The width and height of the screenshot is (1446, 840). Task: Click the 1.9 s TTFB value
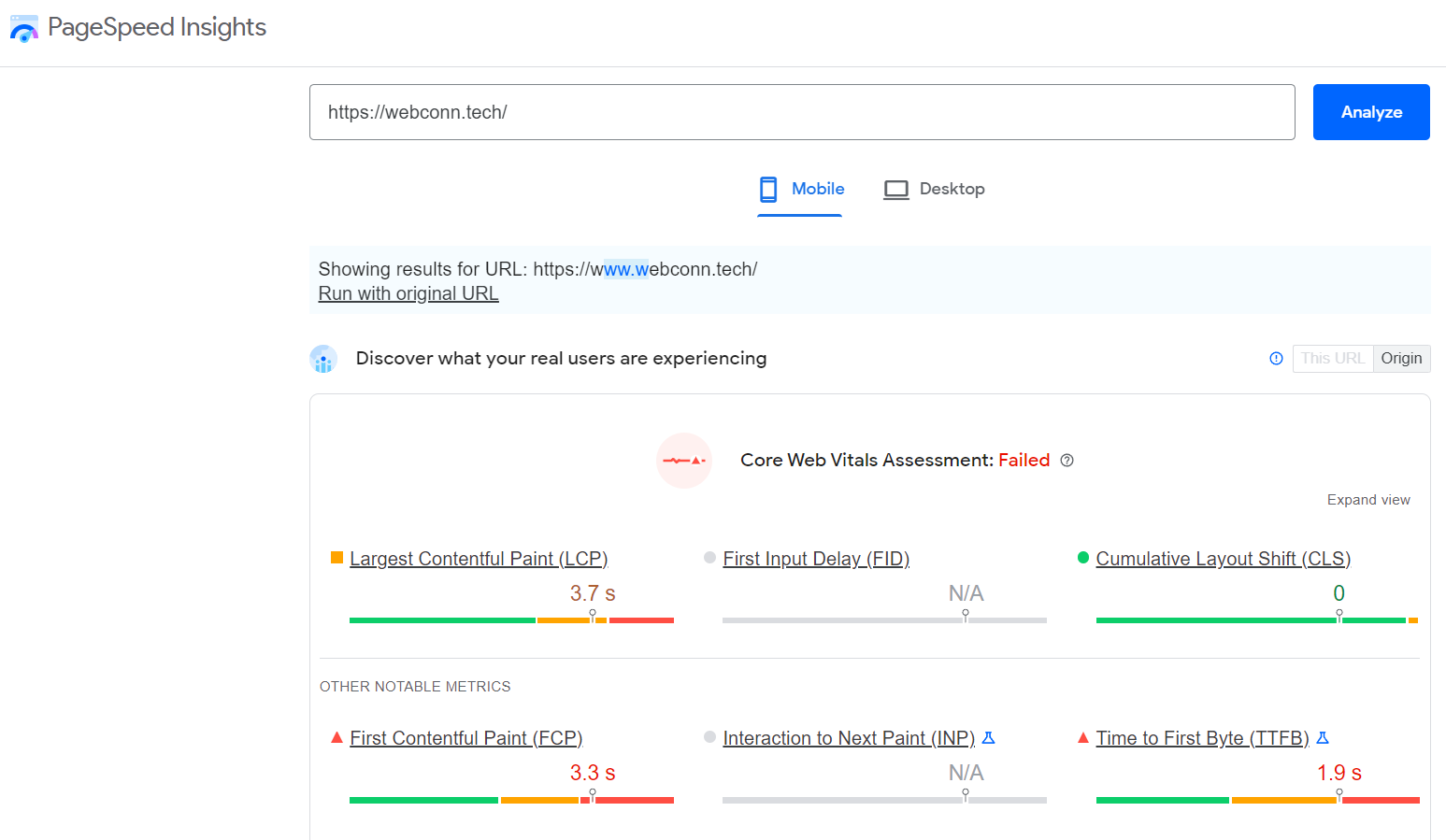point(1339,773)
